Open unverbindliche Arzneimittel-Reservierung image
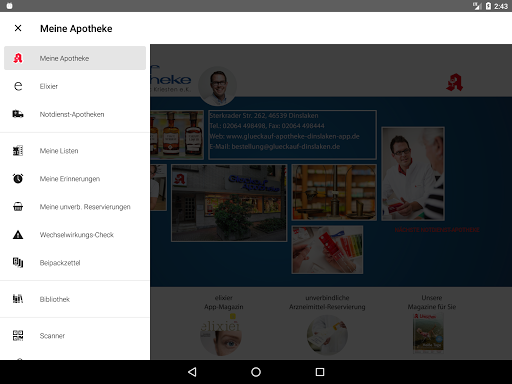This screenshot has height=384, width=512. [327, 335]
